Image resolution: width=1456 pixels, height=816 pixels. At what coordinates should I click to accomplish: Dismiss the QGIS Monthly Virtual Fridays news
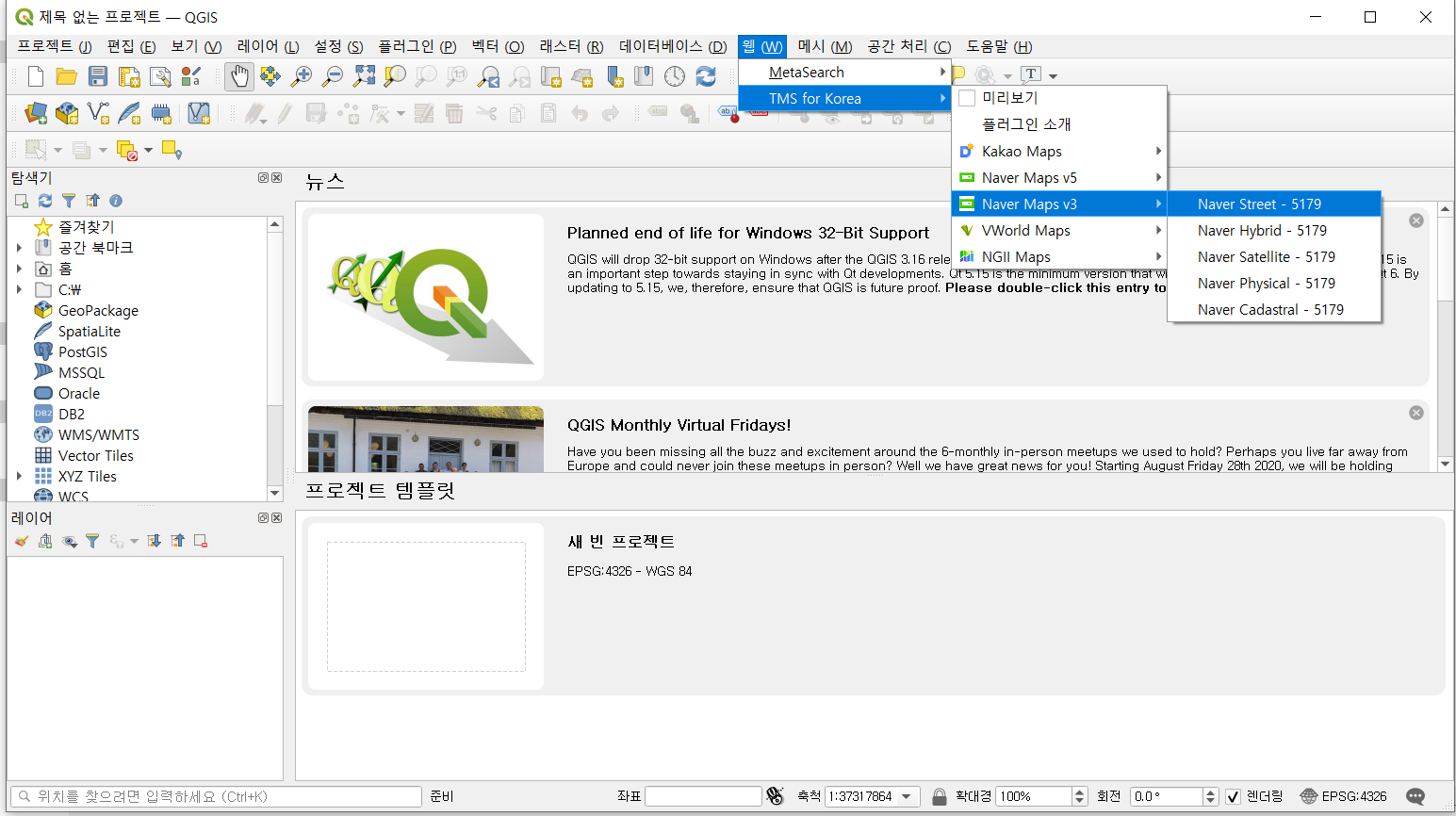(x=1415, y=413)
